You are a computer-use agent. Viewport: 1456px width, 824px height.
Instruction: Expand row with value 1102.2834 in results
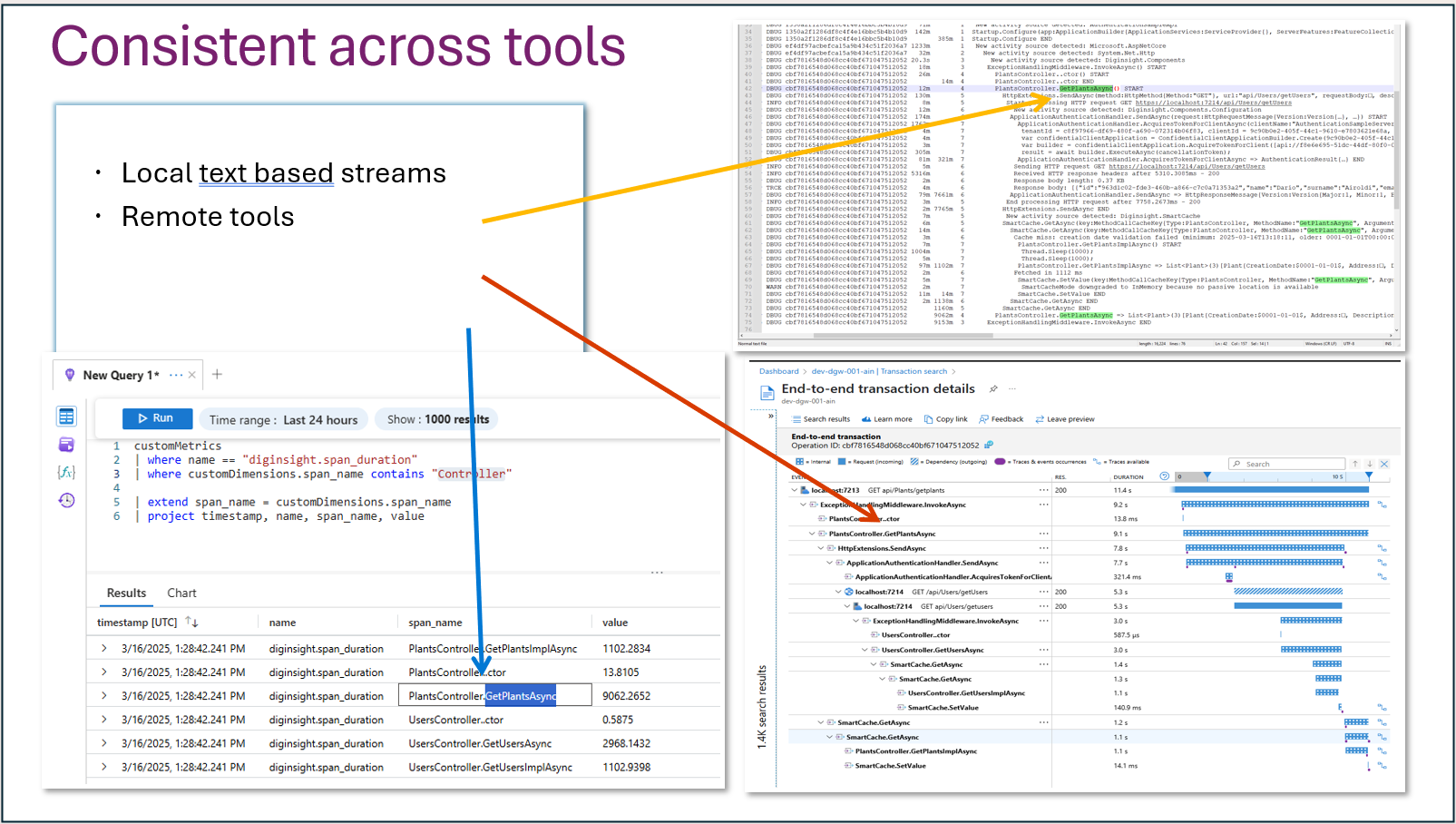(x=104, y=648)
